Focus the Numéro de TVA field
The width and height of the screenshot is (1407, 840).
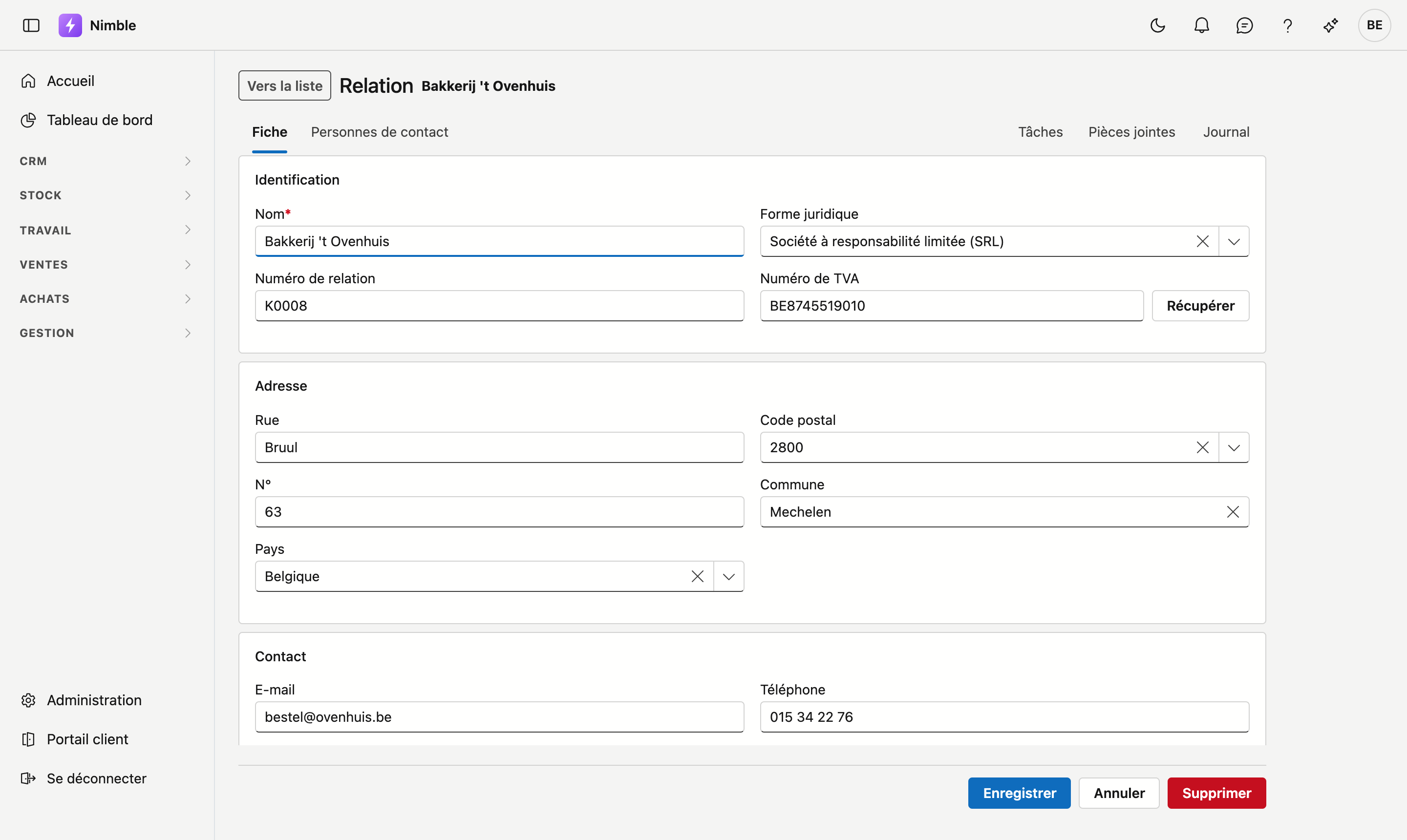click(x=952, y=306)
